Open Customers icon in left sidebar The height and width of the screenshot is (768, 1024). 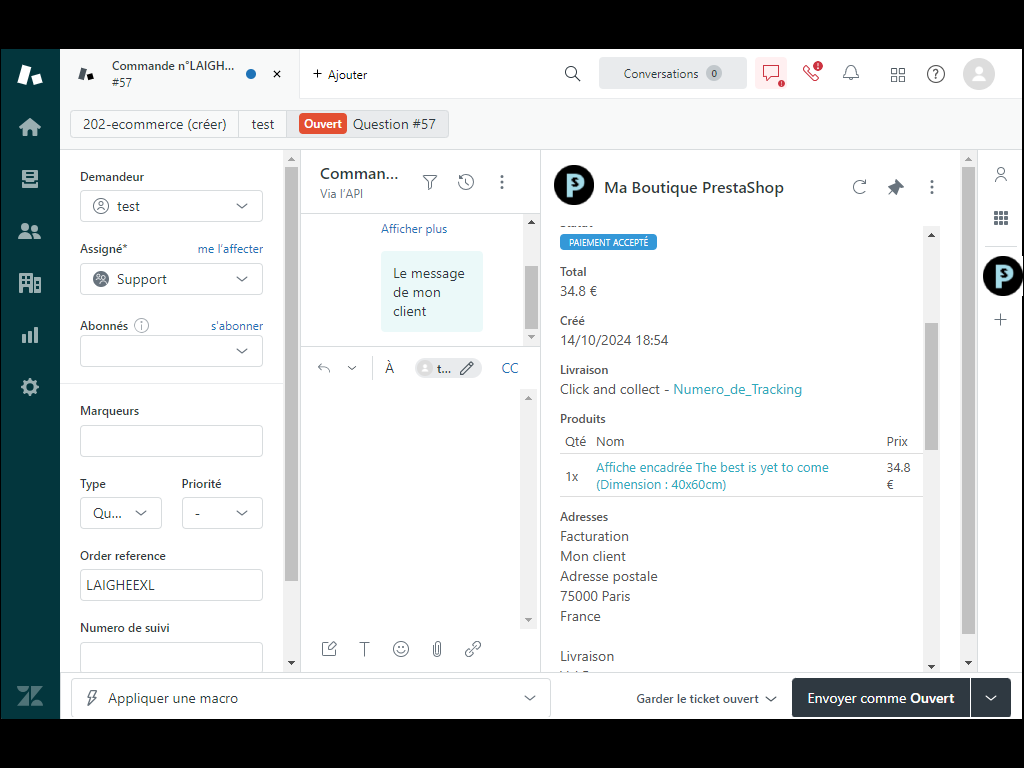tap(30, 231)
